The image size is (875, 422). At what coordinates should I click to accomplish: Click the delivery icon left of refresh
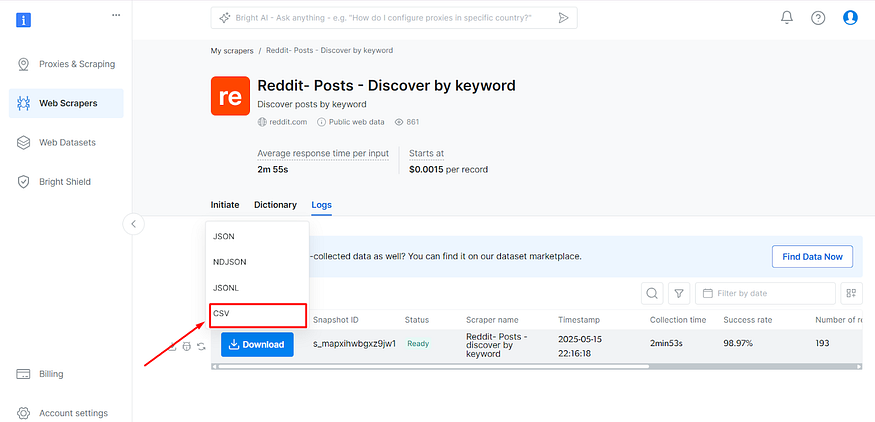pyautogui.click(x=186, y=347)
